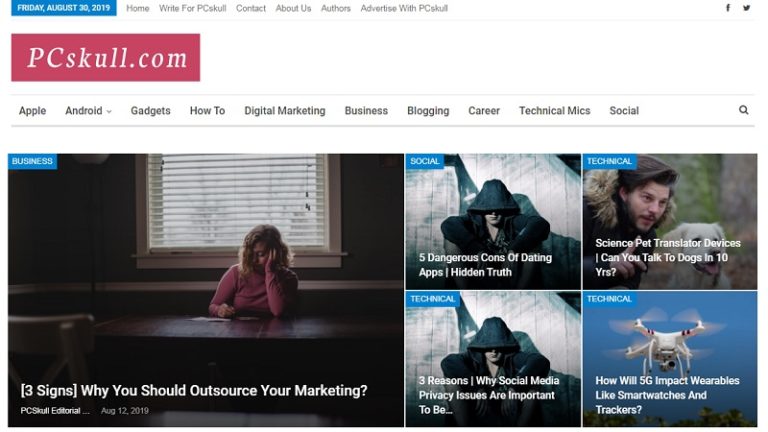Image resolution: width=768 pixels, height=432 pixels.
Task: Open the 5G impact wearables article
Action: tap(667, 394)
